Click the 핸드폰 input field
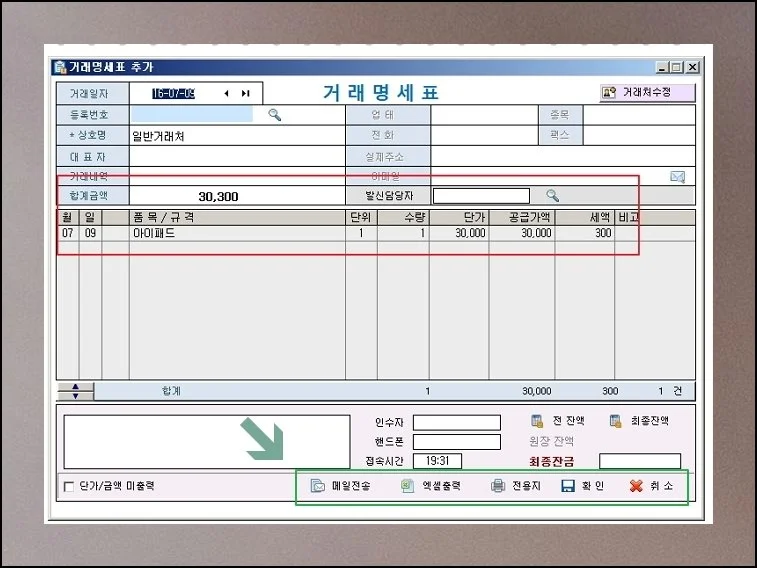Viewport: 757px width, 568px height. 457,442
